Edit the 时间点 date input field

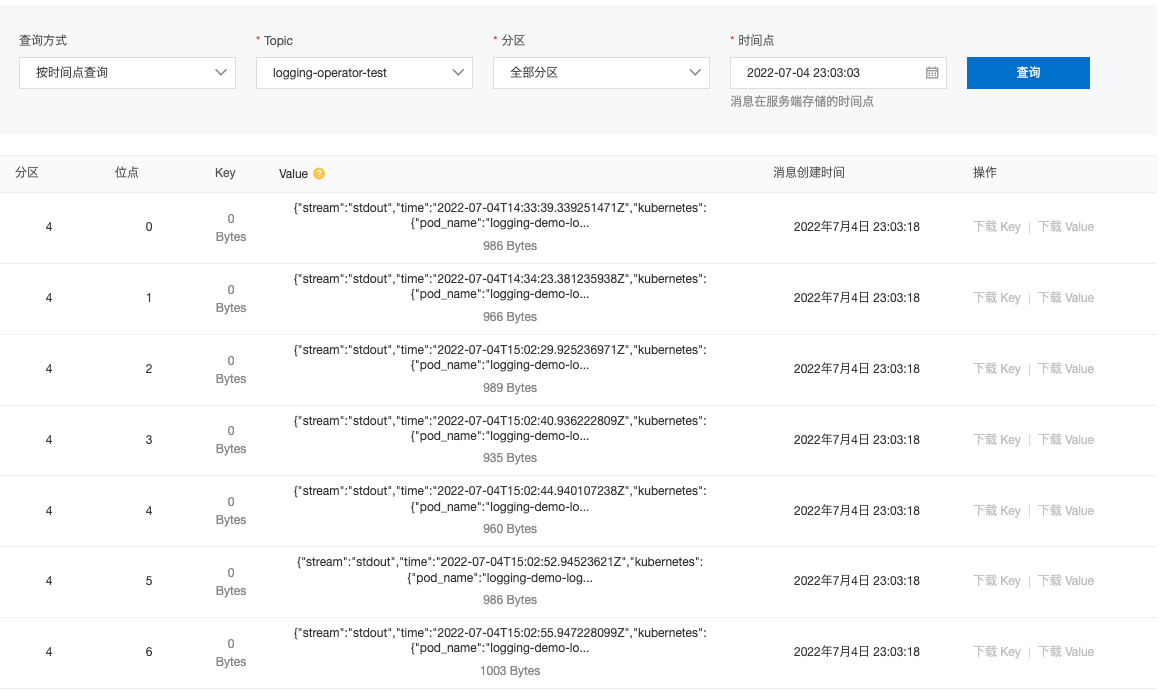(830, 72)
